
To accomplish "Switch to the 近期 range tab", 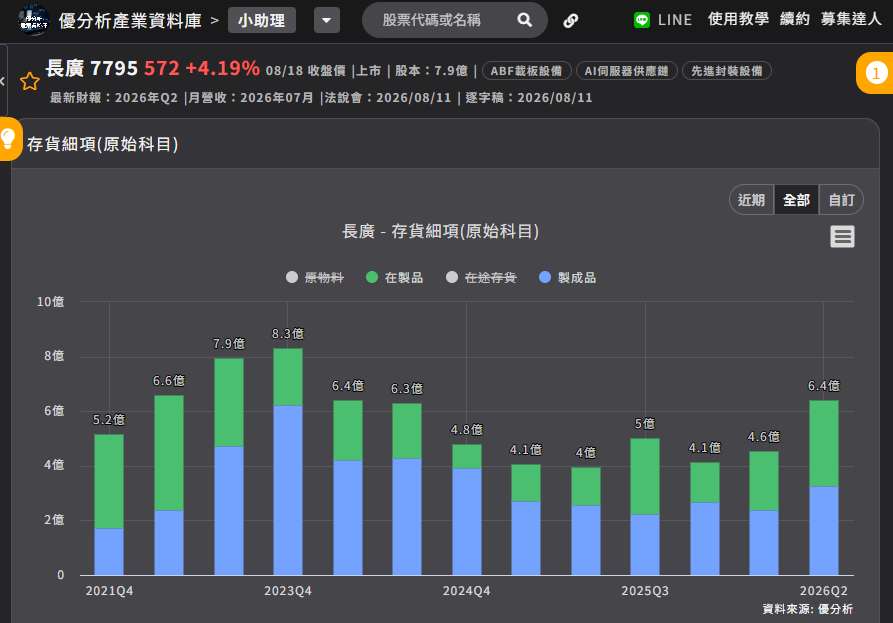I will coord(752,200).
